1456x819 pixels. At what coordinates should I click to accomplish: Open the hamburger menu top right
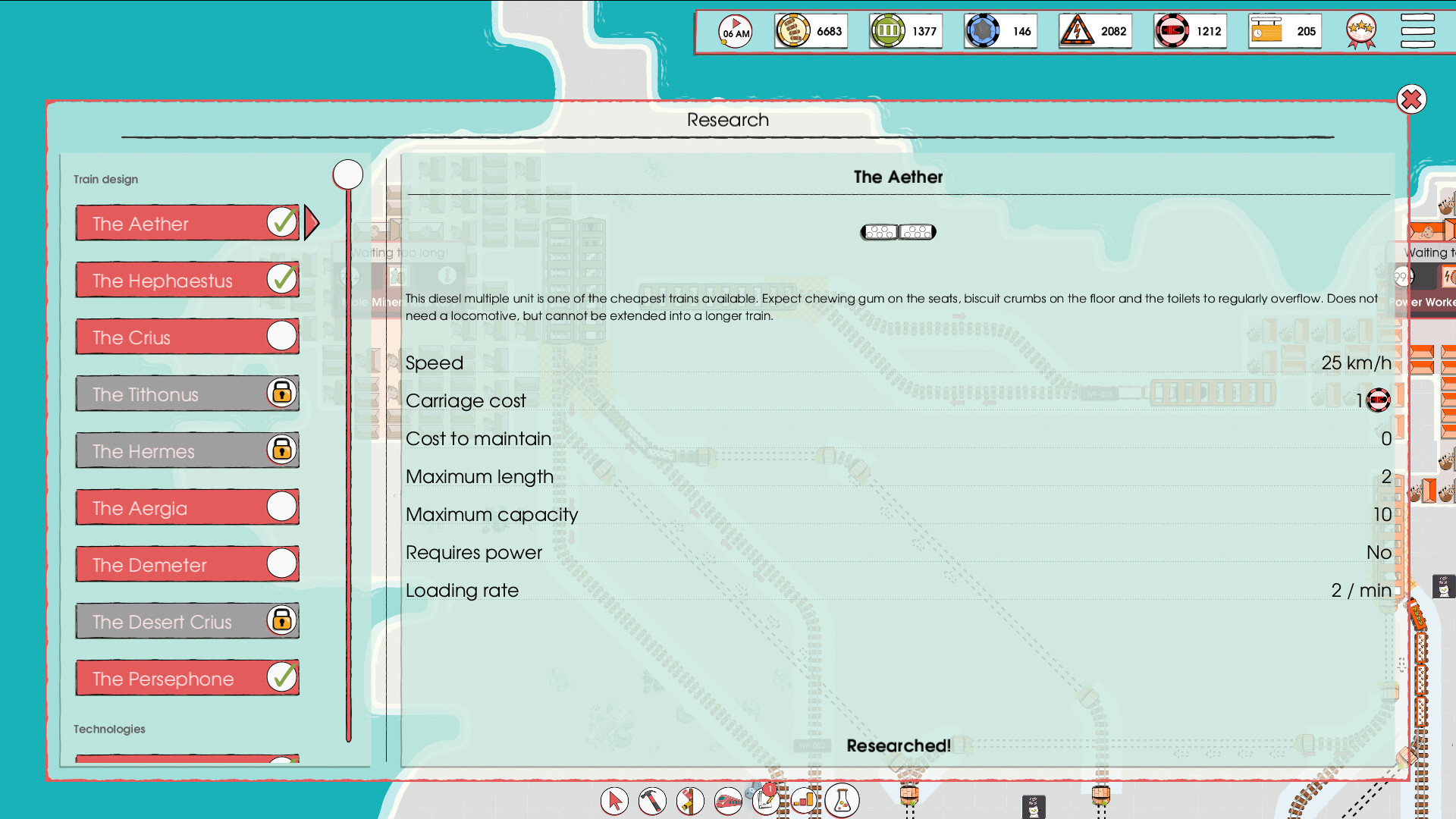[1417, 32]
